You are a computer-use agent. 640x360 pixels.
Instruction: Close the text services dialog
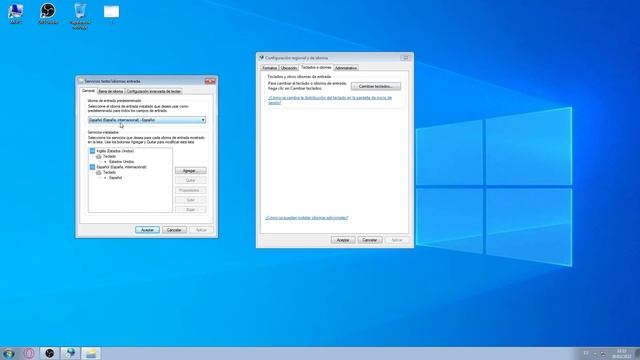[210, 81]
